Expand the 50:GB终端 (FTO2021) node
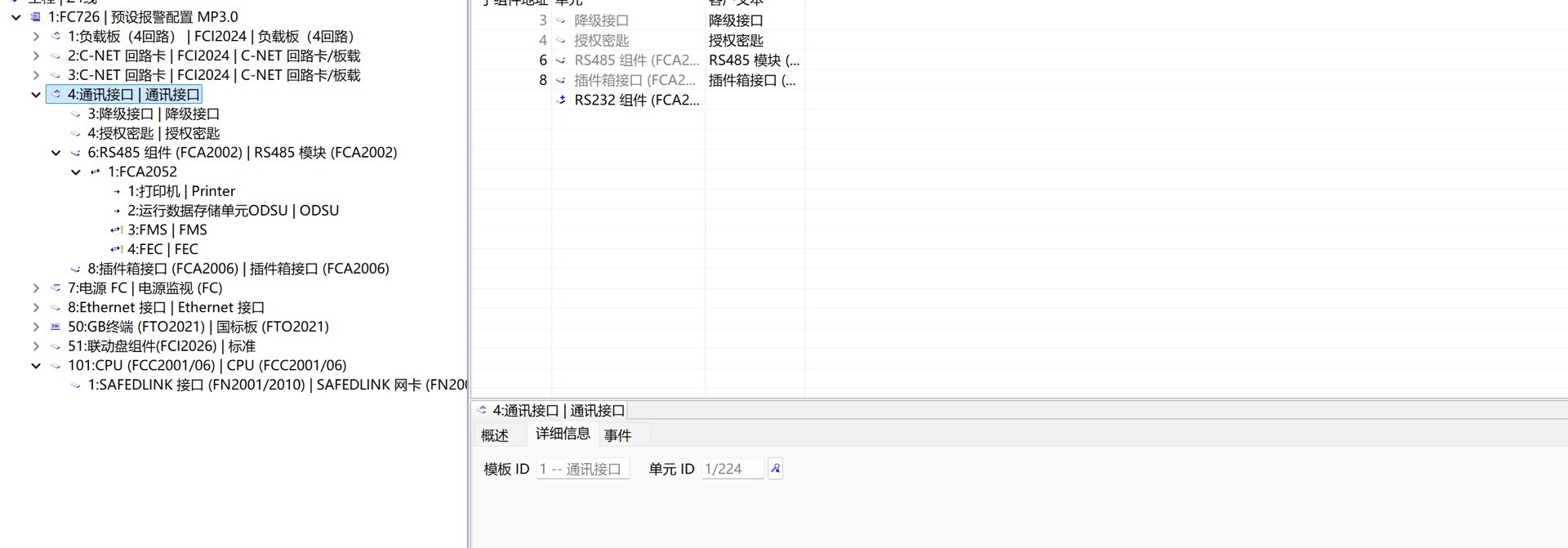The height and width of the screenshot is (548, 1568). tap(36, 327)
